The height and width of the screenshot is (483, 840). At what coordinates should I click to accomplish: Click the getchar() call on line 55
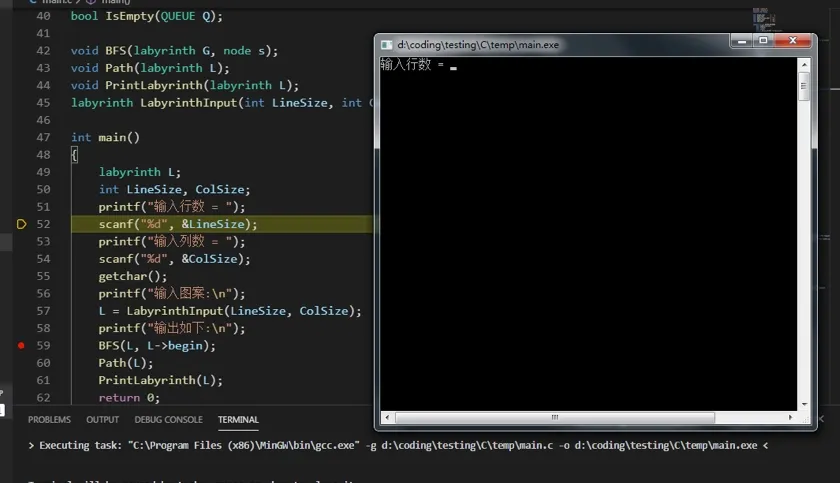[133, 276]
